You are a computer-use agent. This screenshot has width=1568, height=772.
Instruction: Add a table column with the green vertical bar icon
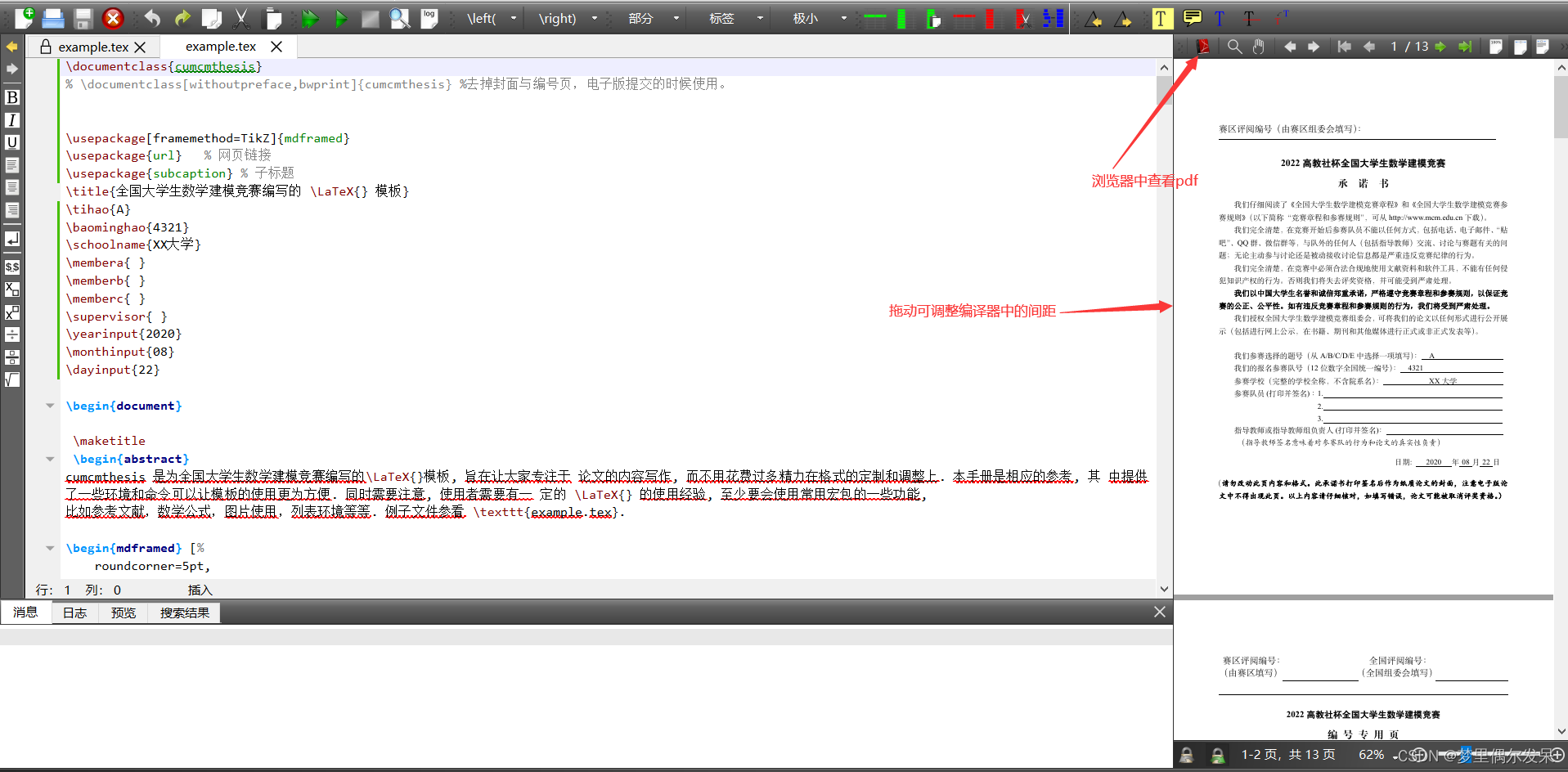[901, 18]
